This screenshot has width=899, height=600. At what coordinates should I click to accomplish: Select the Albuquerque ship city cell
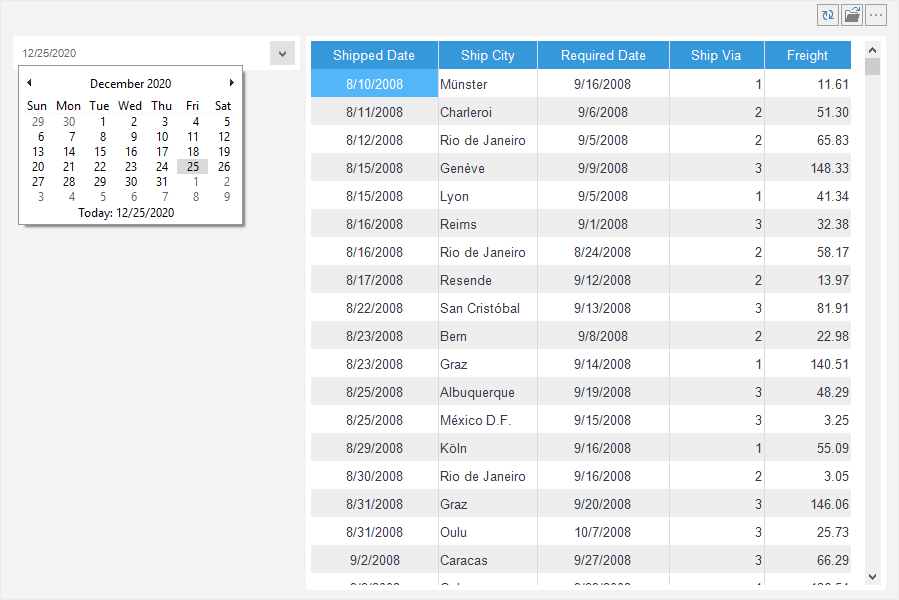(487, 392)
